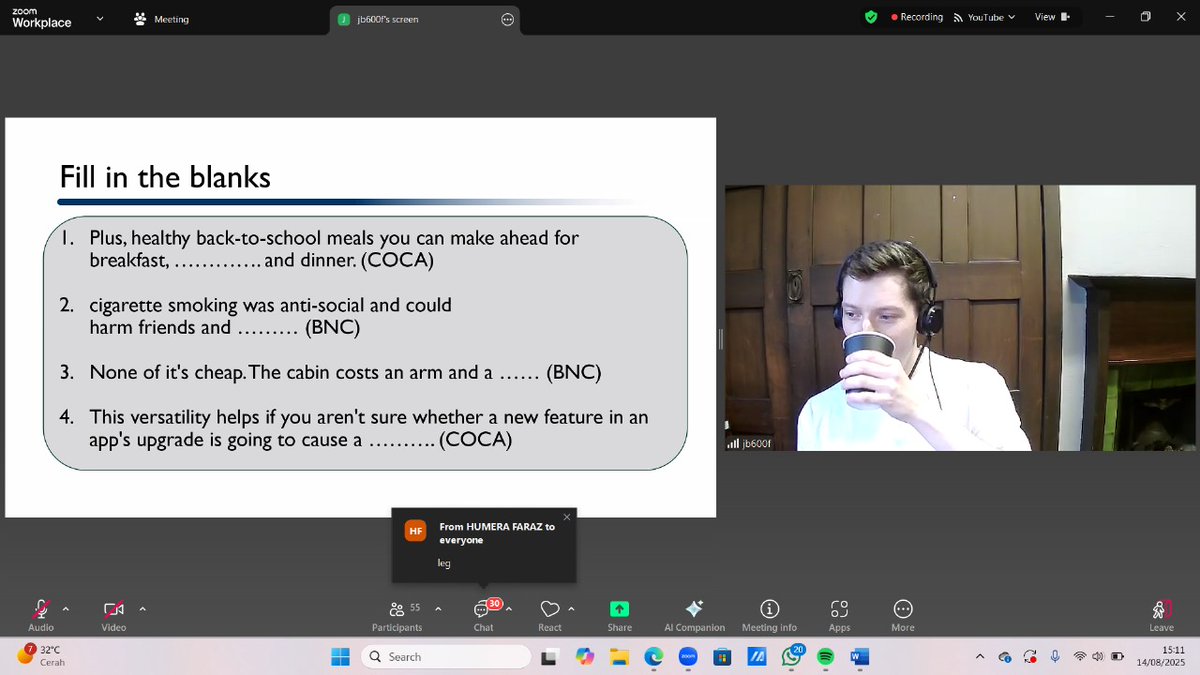Open chat message from HUMERA FARAZ
This screenshot has width=1200, height=675.
point(484,545)
